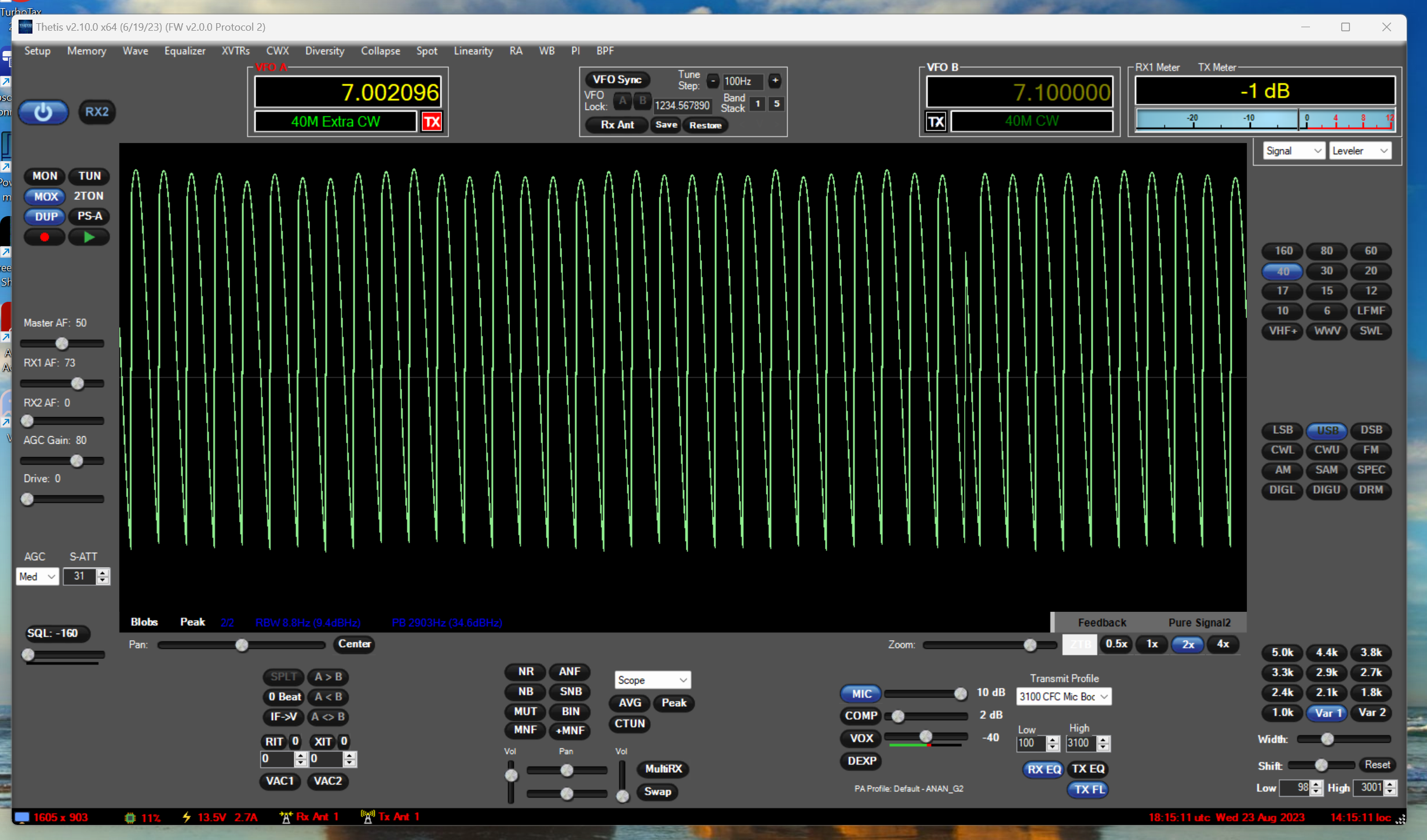
Task: Click the VFO Sync button
Action: [x=617, y=79]
